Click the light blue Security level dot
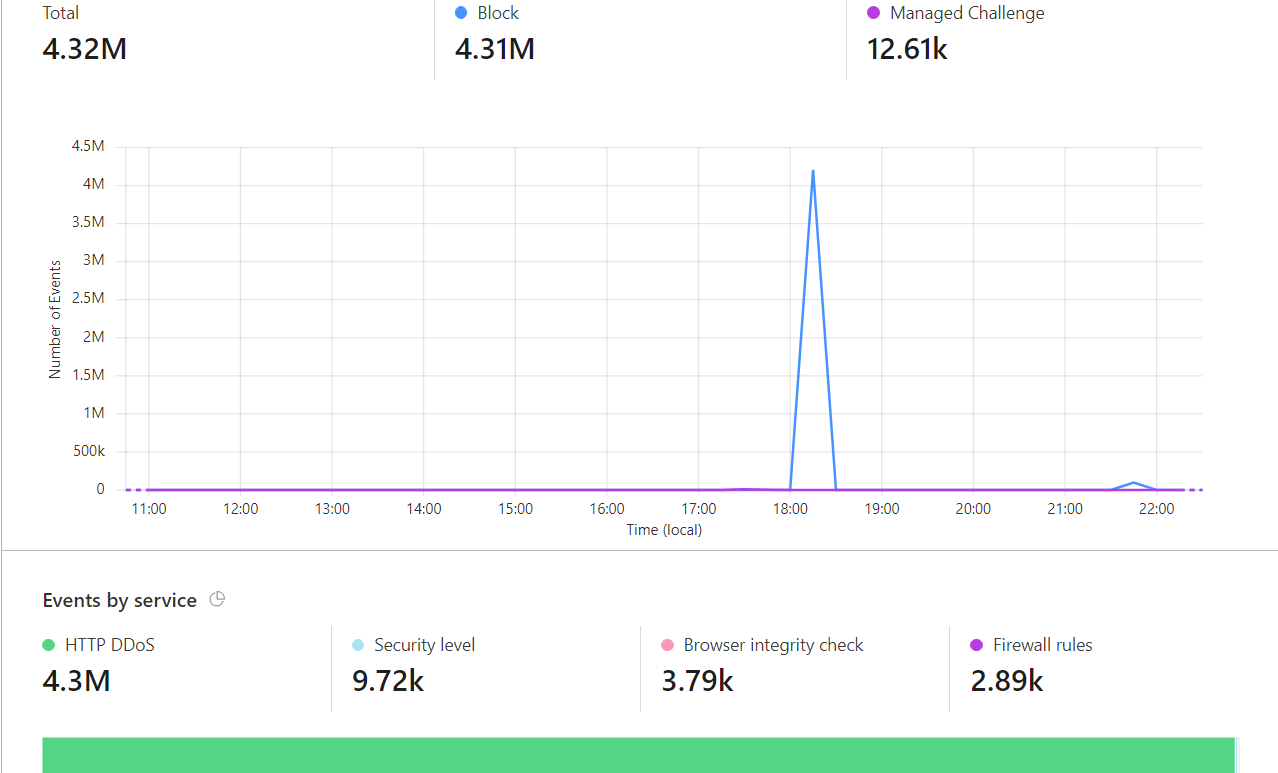Screen dimensions: 1278x773 (x=358, y=645)
